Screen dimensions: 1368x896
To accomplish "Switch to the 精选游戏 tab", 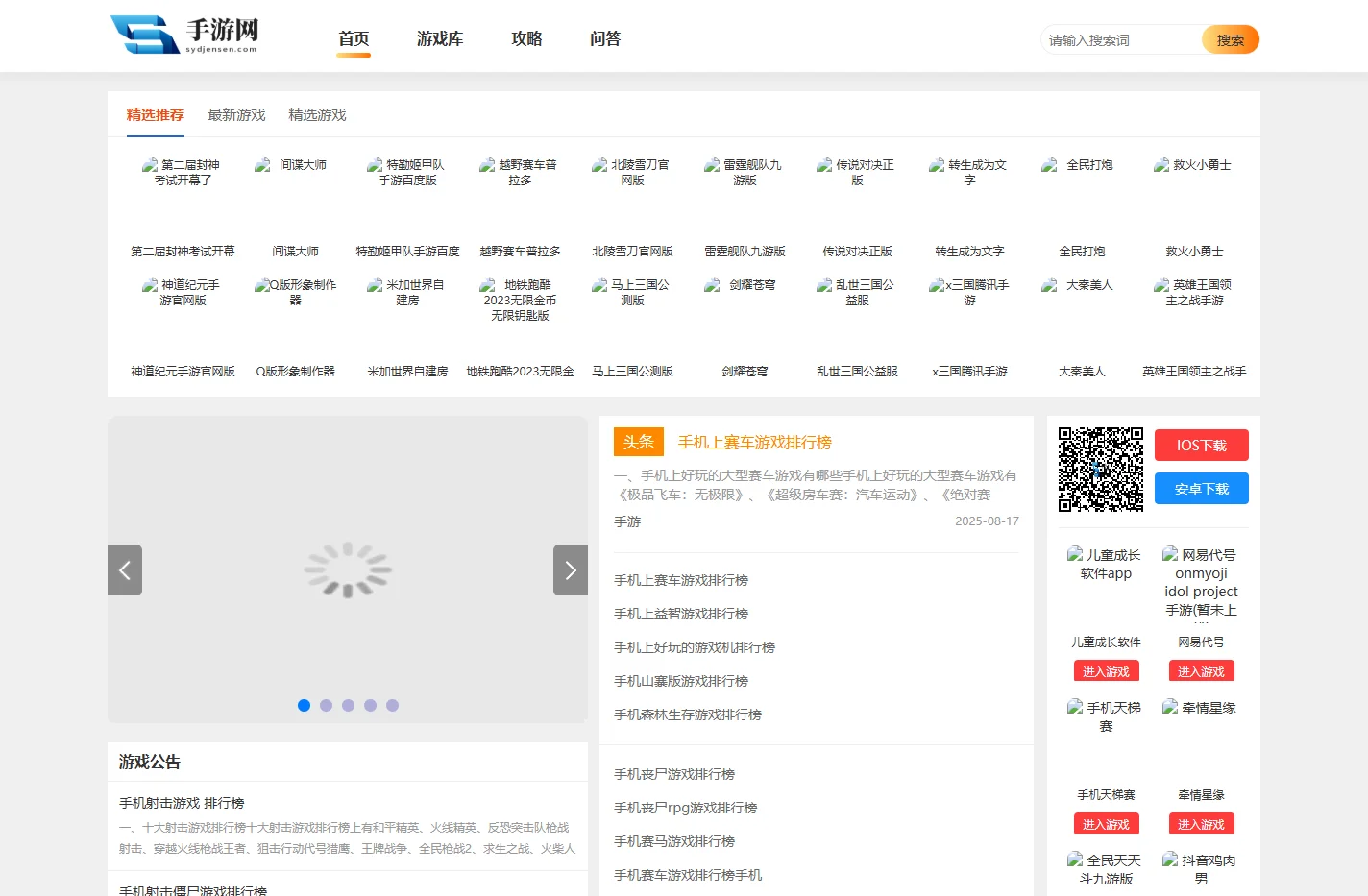I will (x=317, y=114).
